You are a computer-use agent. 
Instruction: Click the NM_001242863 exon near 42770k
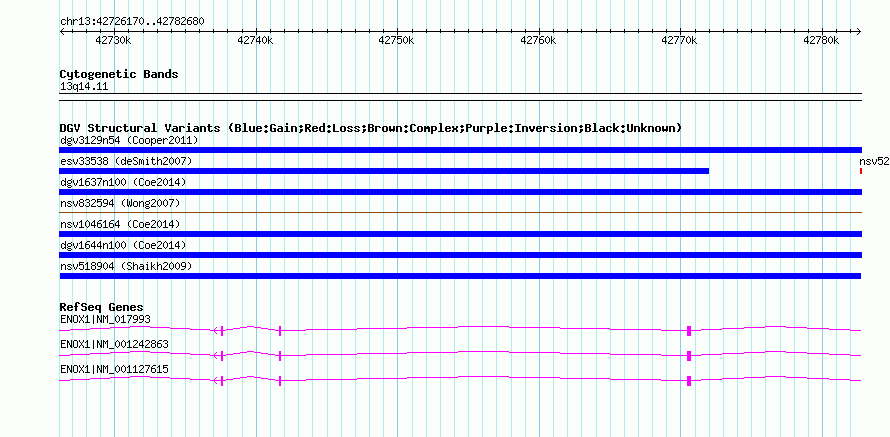689,356
